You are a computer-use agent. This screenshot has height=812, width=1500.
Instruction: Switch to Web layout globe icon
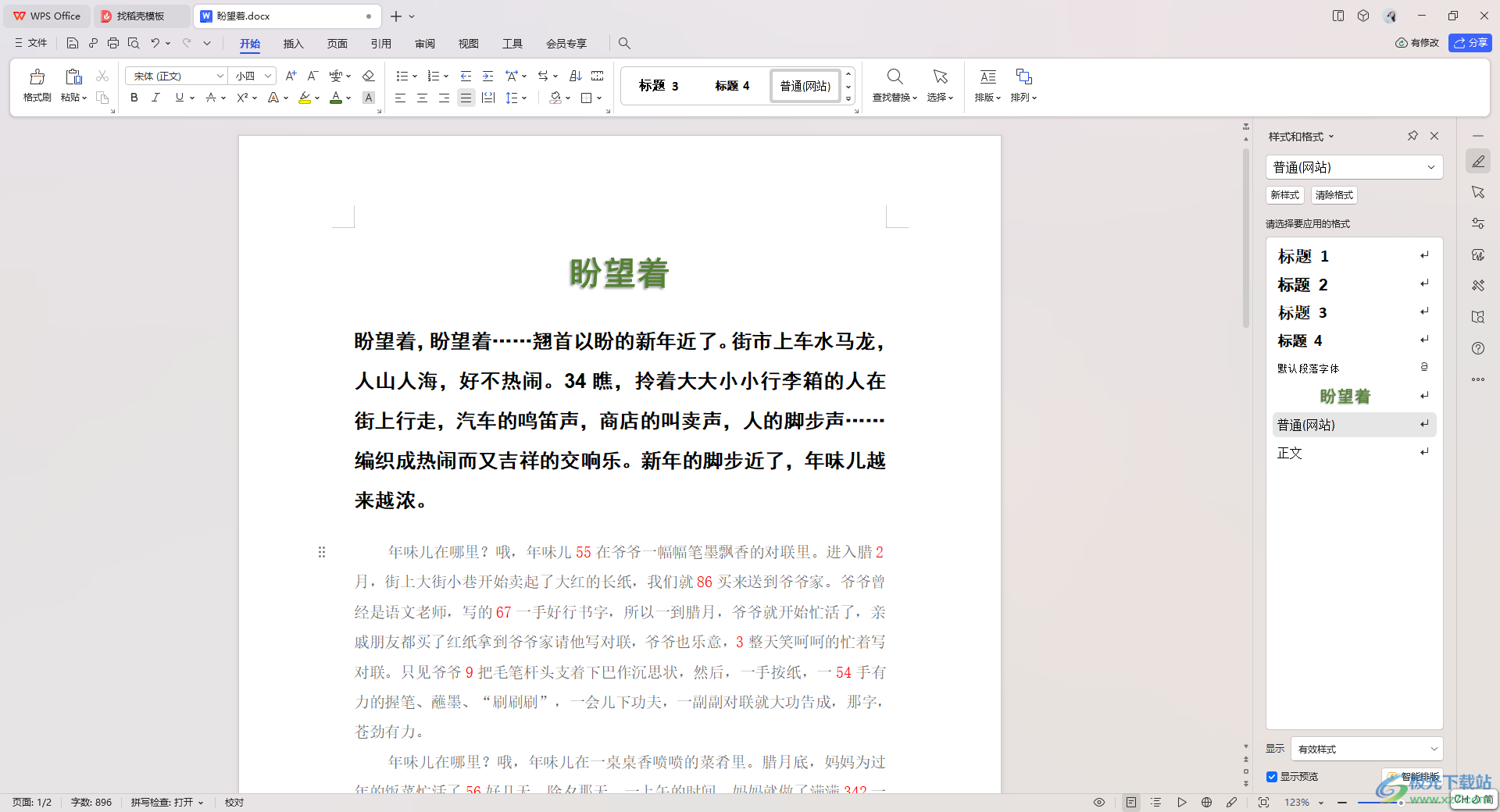[1206, 802]
